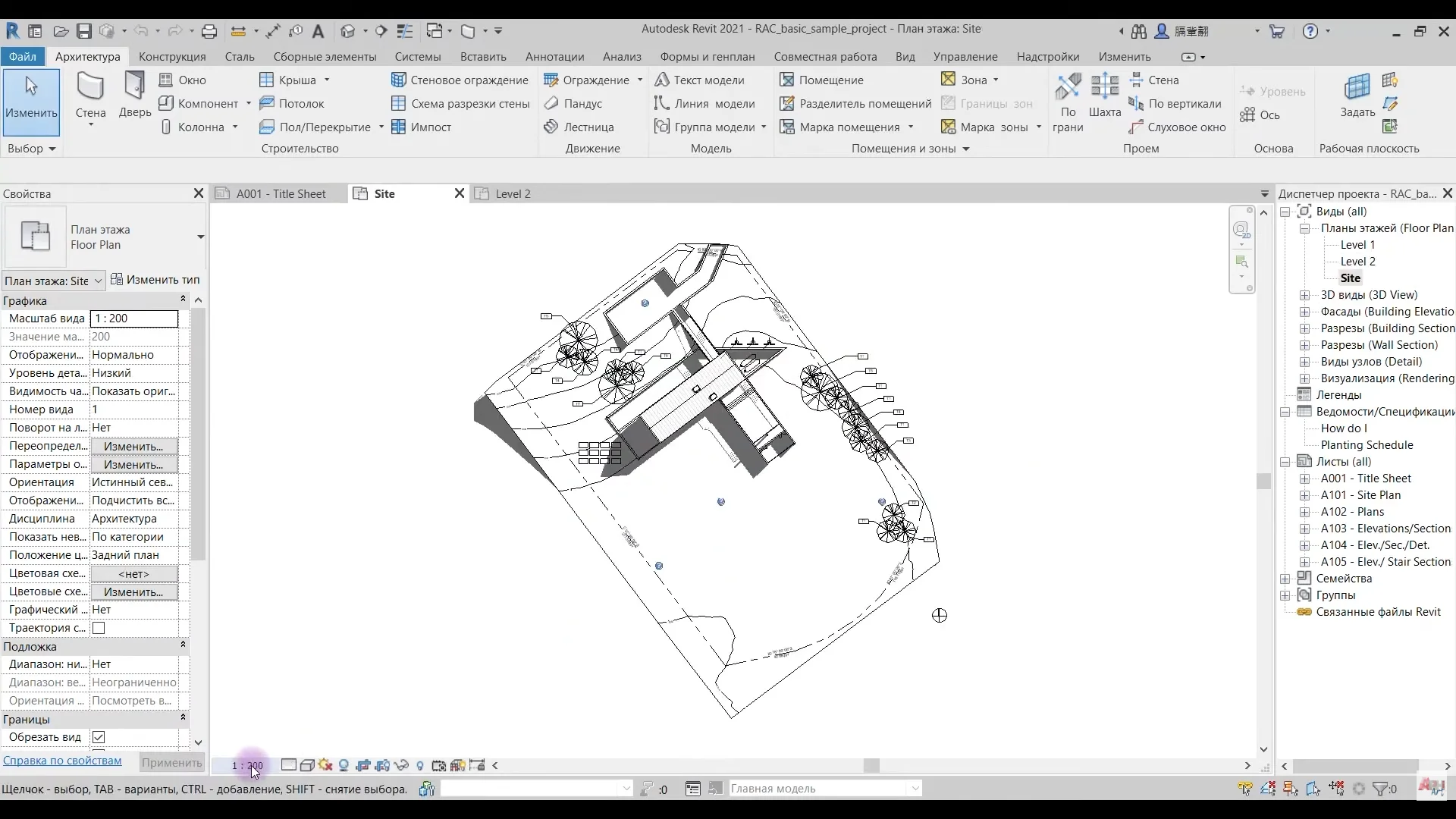Select Level 1 in project browser

pos(1357,245)
